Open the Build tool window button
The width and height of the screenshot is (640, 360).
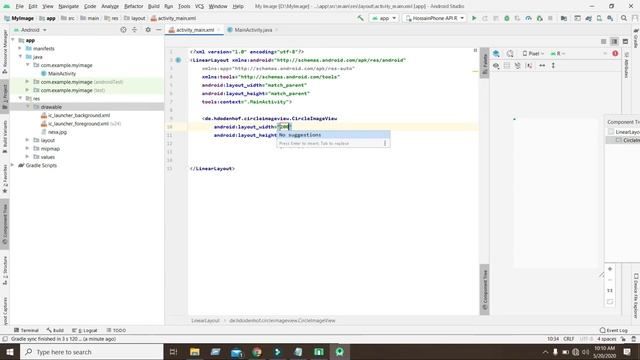coord(56,330)
